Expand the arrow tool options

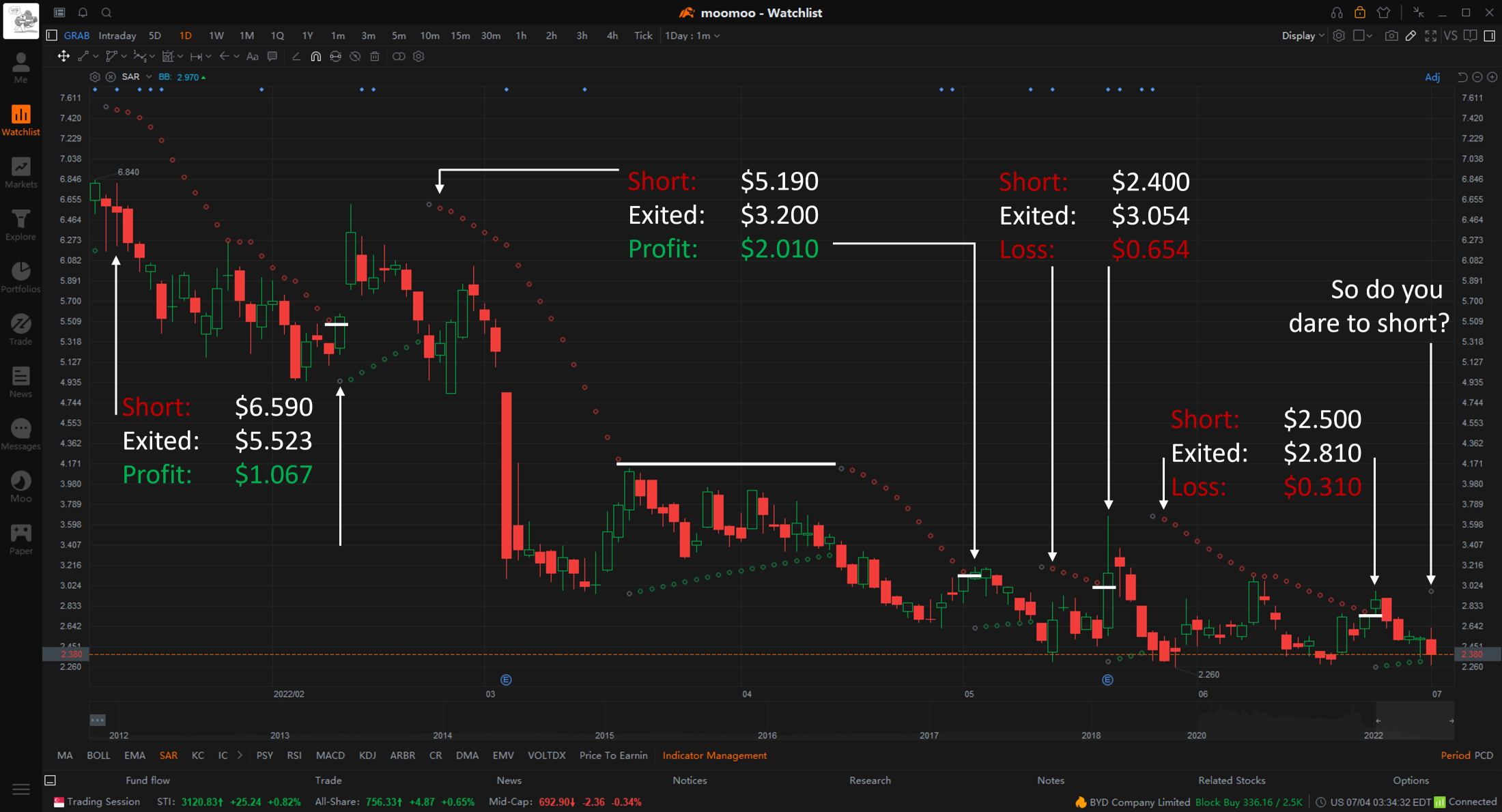[x=236, y=57]
